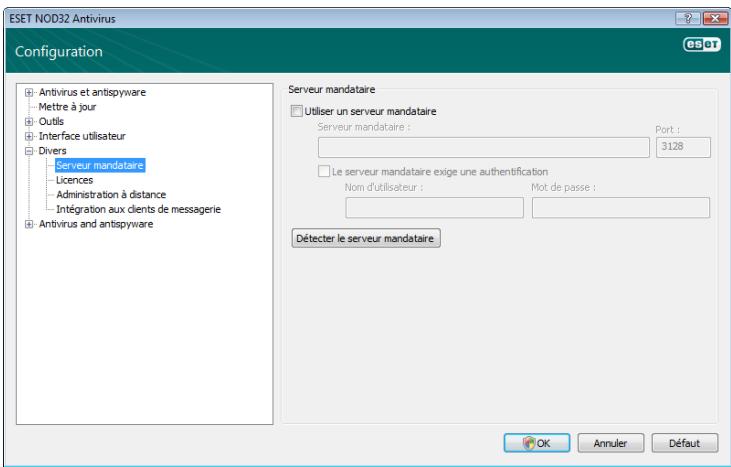Viewport: 731px width, 467px height.
Task: Click the help question mark button
Action: (687, 18)
